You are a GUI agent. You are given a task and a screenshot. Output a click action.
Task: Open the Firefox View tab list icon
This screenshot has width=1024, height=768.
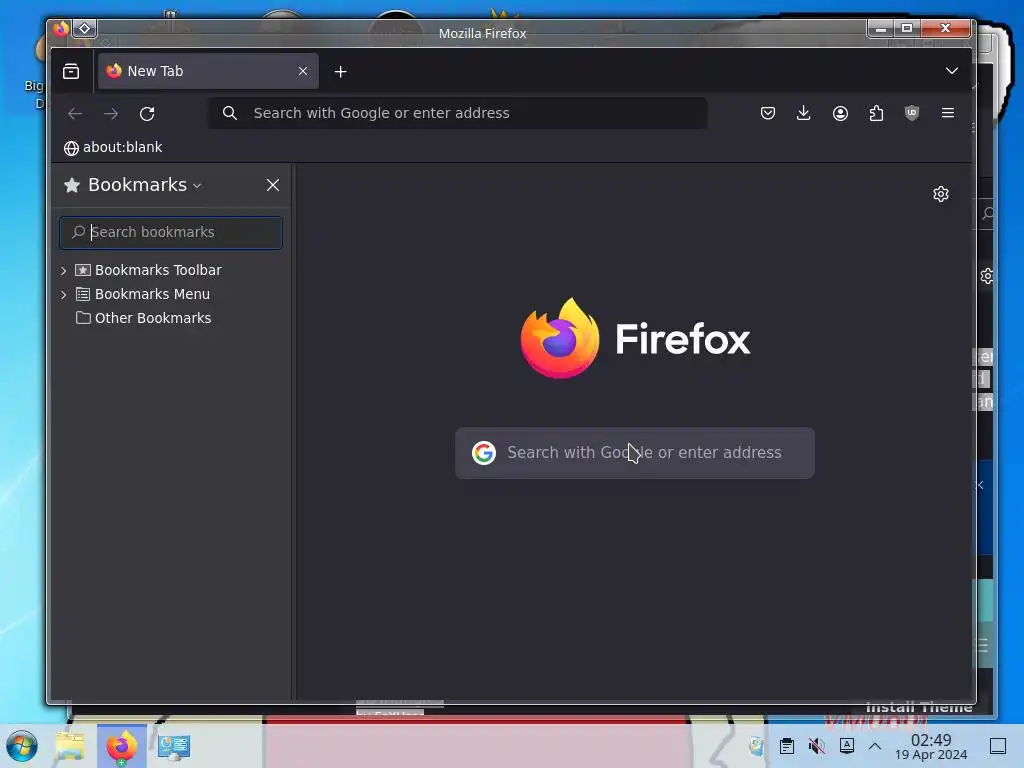[x=71, y=71]
